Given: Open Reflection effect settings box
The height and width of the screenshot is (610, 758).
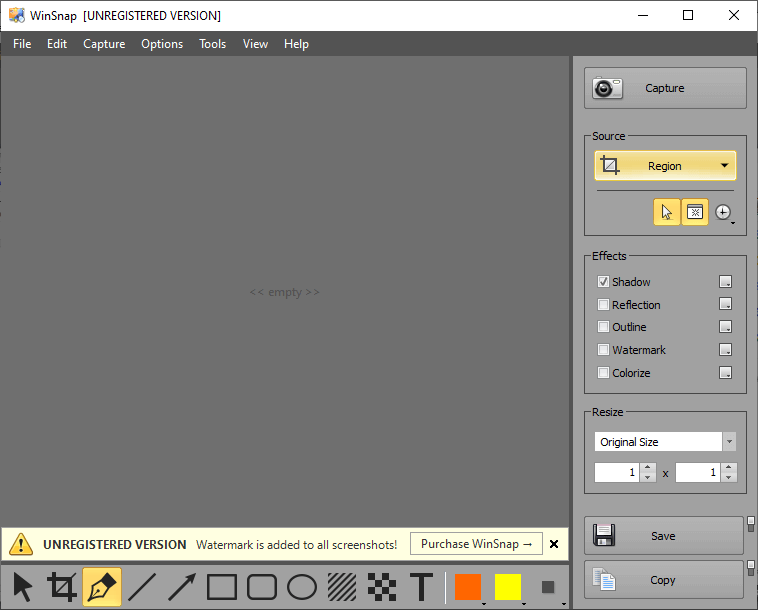Looking at the screenshot, I should coord(725,304).
